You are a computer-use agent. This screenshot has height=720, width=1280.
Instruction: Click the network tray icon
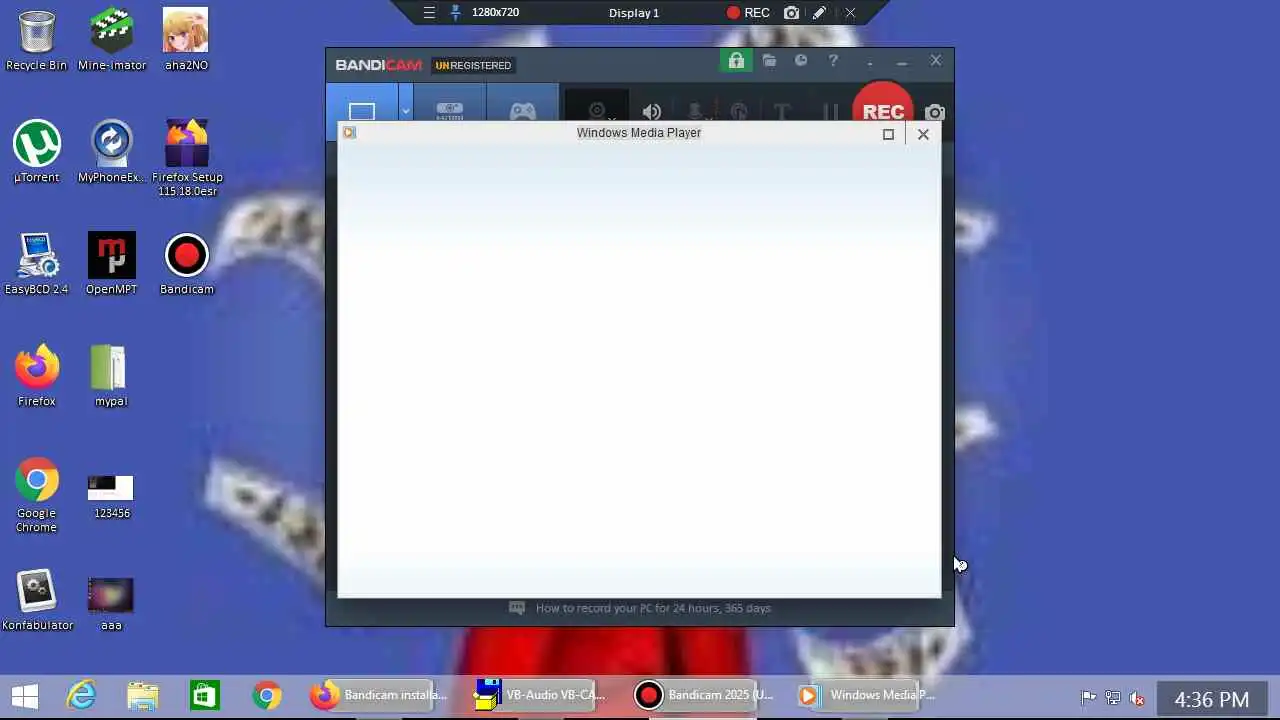click(1112, 698)
